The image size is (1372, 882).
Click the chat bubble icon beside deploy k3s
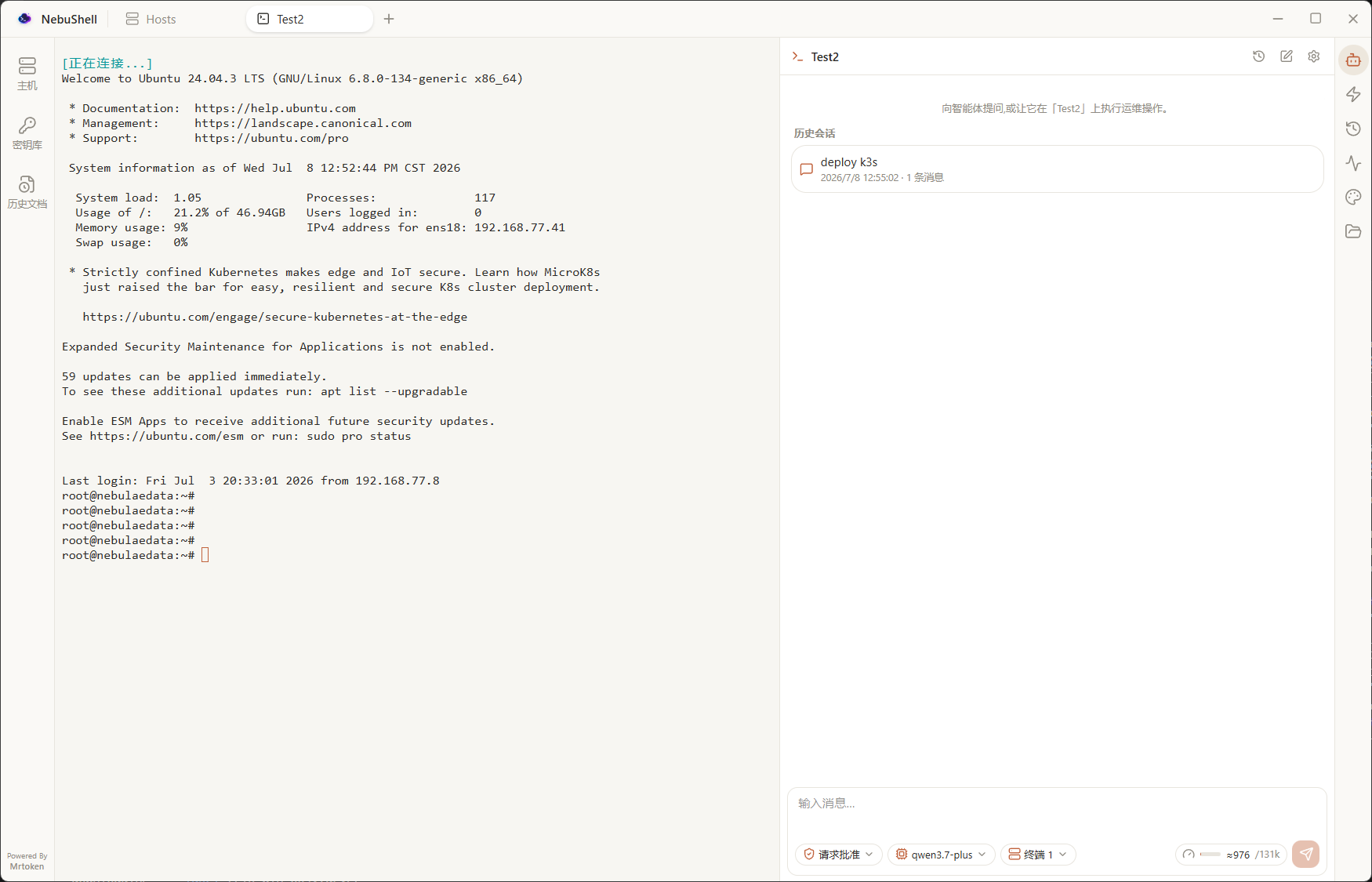(x=806, y=169)
